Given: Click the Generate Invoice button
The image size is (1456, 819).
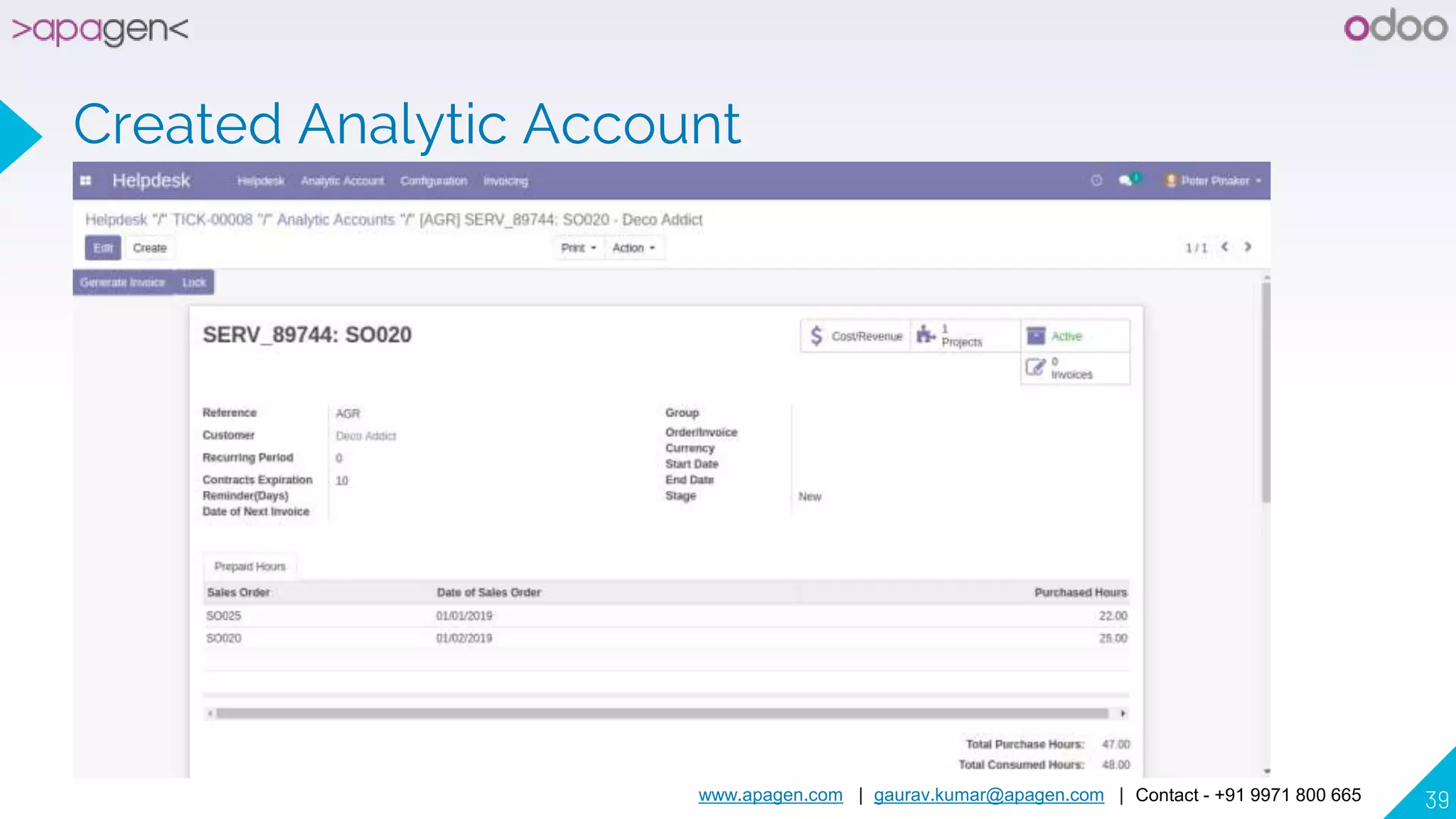Looking at the screenshot, I should (122, 283).
